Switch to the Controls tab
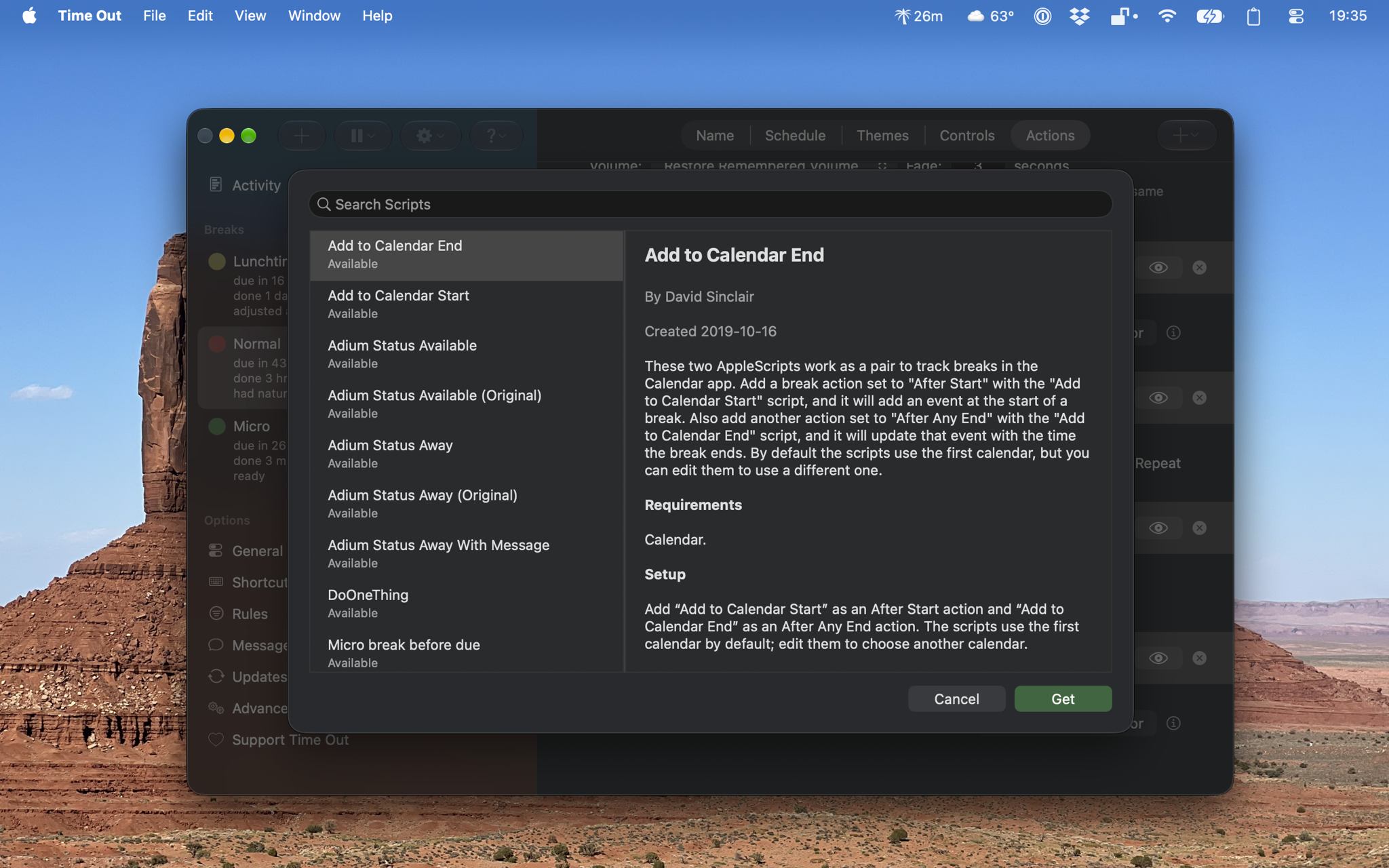The height and width of the screenshot is (868, 1389). [x=966, y=136]
